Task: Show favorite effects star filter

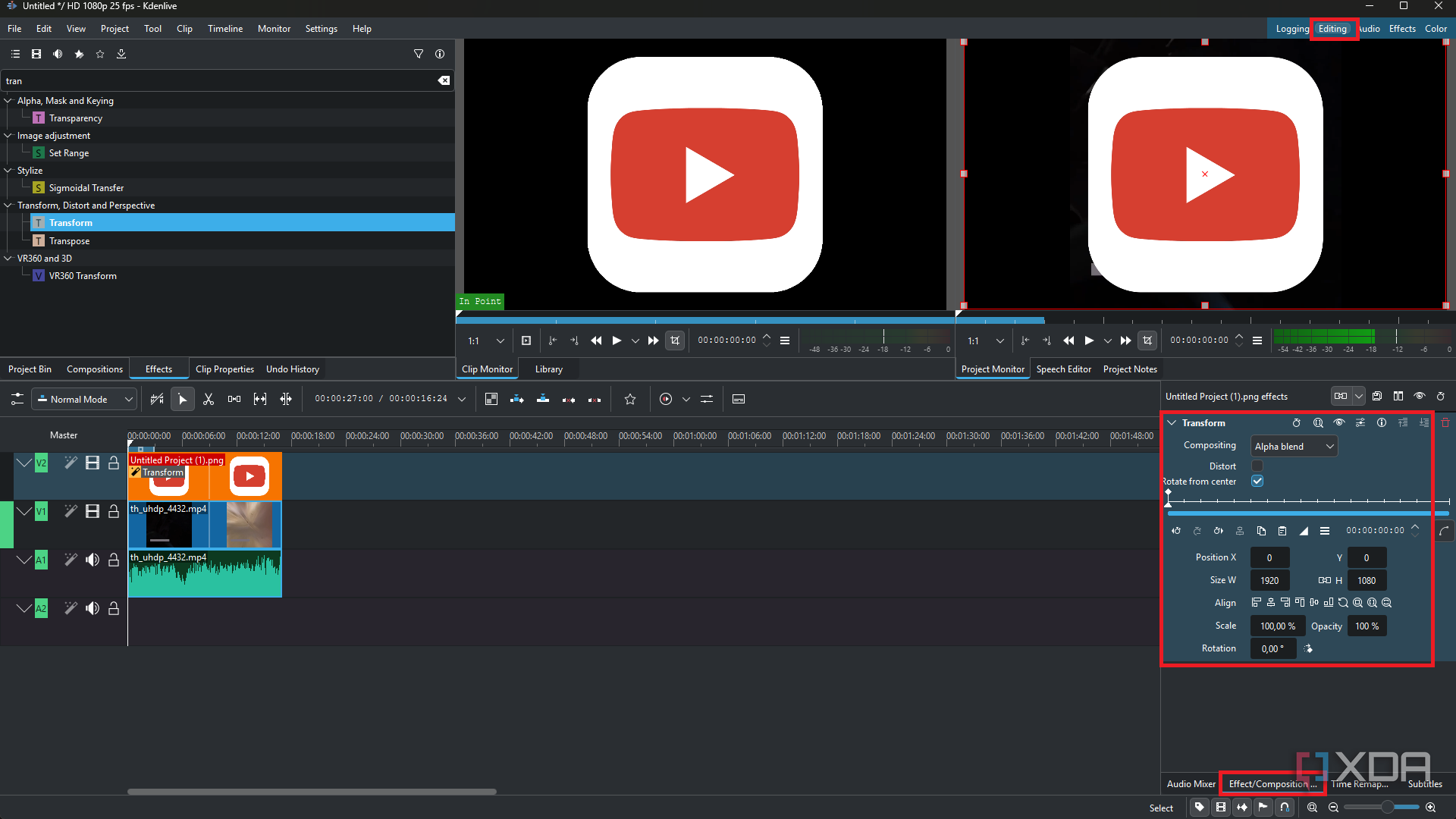Action: (100, 54)
